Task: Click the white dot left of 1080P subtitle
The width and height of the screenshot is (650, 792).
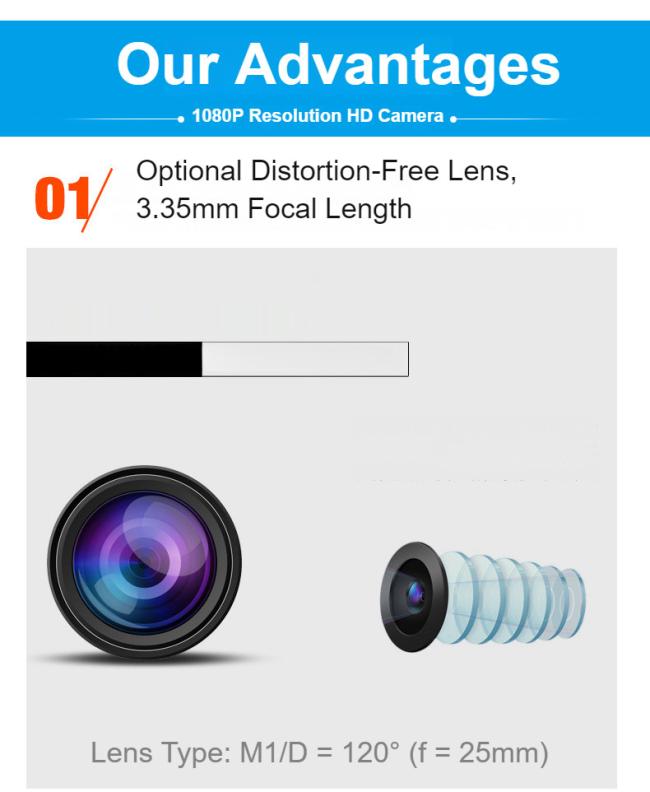Action: (x=181, y=119)
